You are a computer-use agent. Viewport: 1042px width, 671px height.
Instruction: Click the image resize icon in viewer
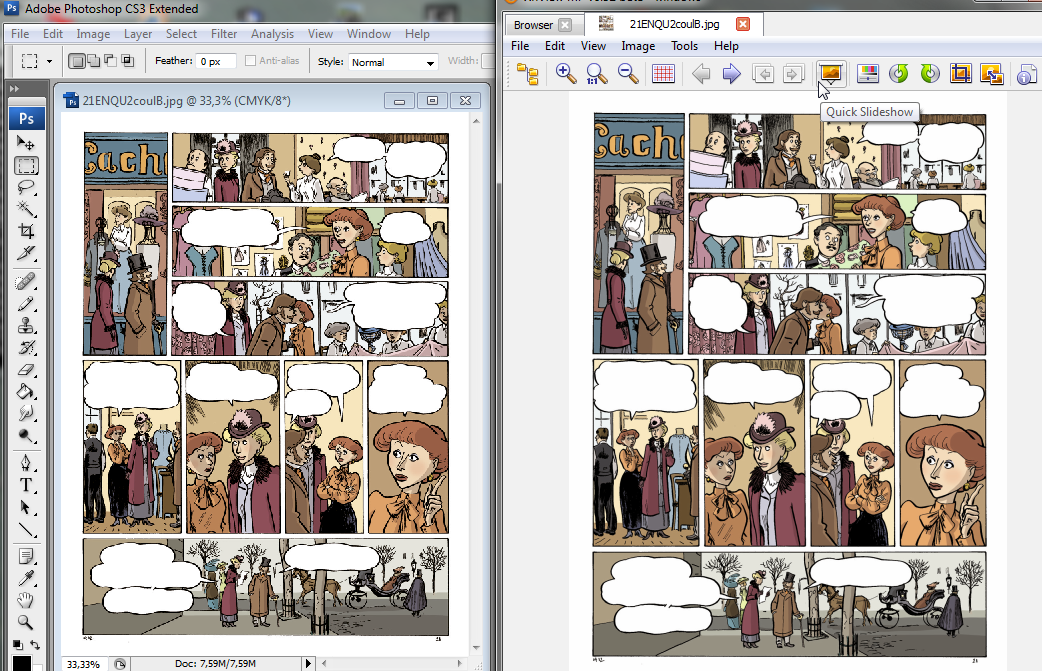click(x=991, y=73)
